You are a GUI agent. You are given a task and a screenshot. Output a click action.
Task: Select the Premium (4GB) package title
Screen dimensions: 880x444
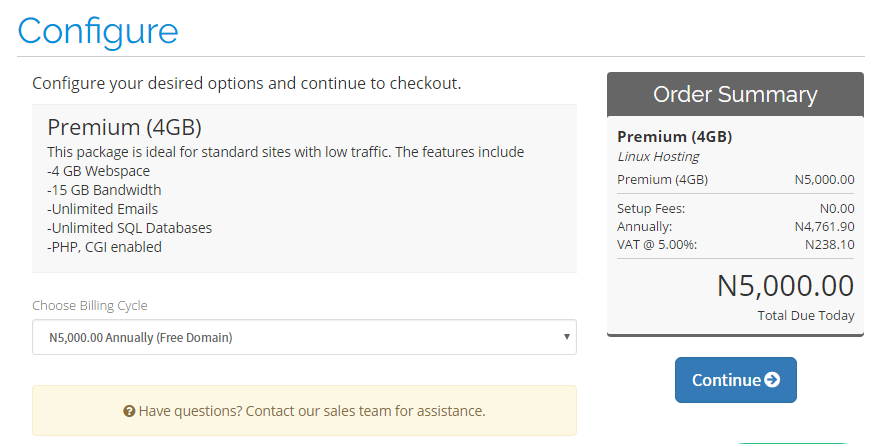pos(125,127)
